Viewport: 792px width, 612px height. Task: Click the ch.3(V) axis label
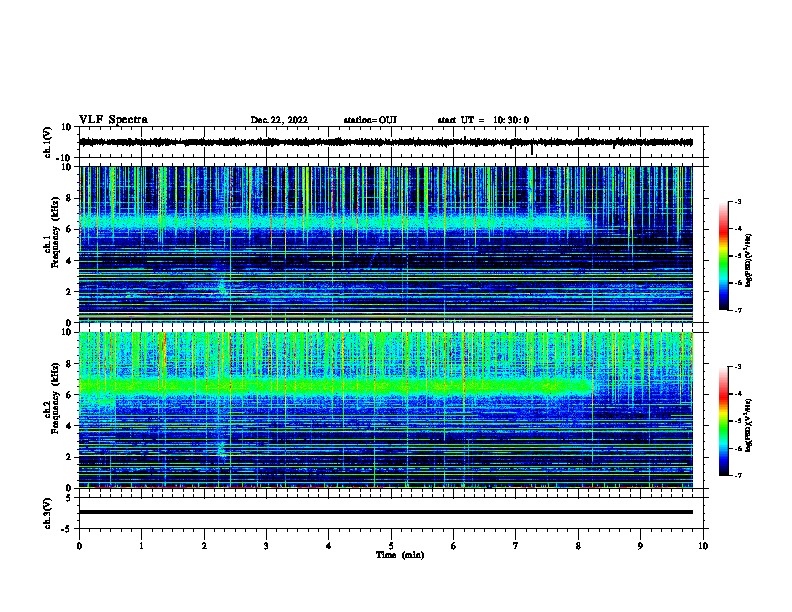(47, 513)
